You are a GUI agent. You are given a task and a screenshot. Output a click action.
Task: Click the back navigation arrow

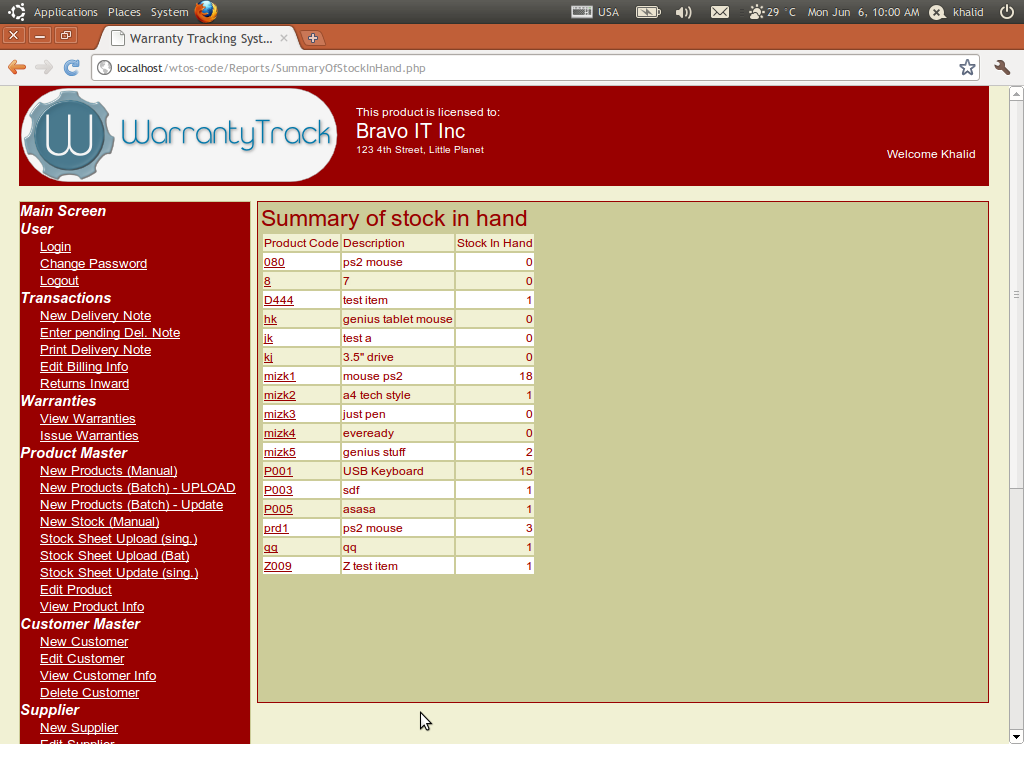point(18,68)
